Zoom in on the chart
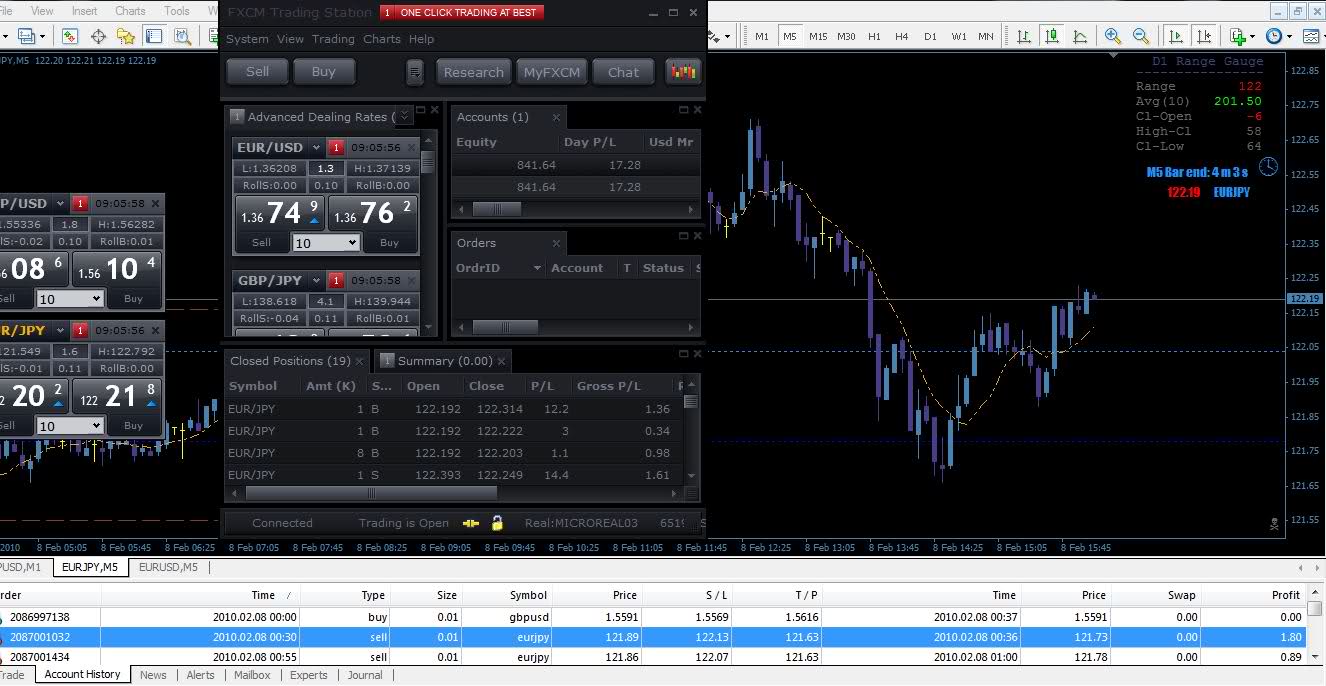This screenshot has height=686, width=1326. [1112, 36]
